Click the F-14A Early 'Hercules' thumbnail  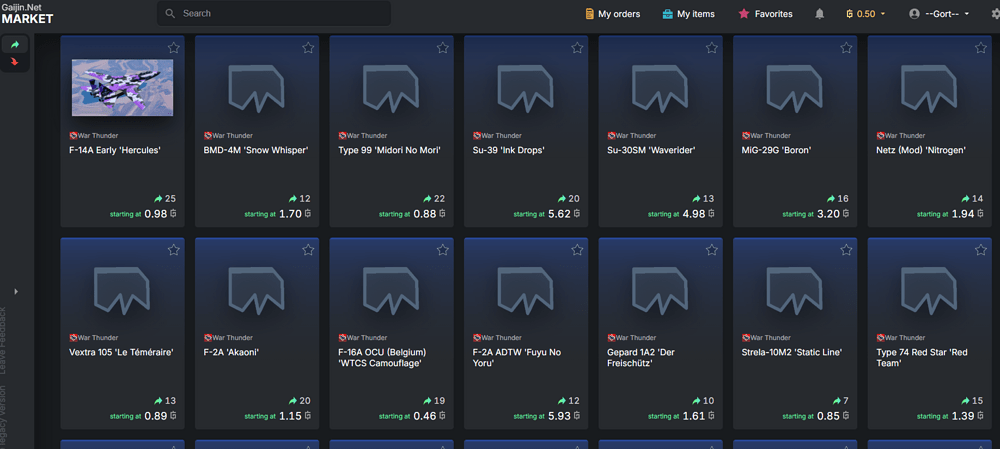coord(122,88)
